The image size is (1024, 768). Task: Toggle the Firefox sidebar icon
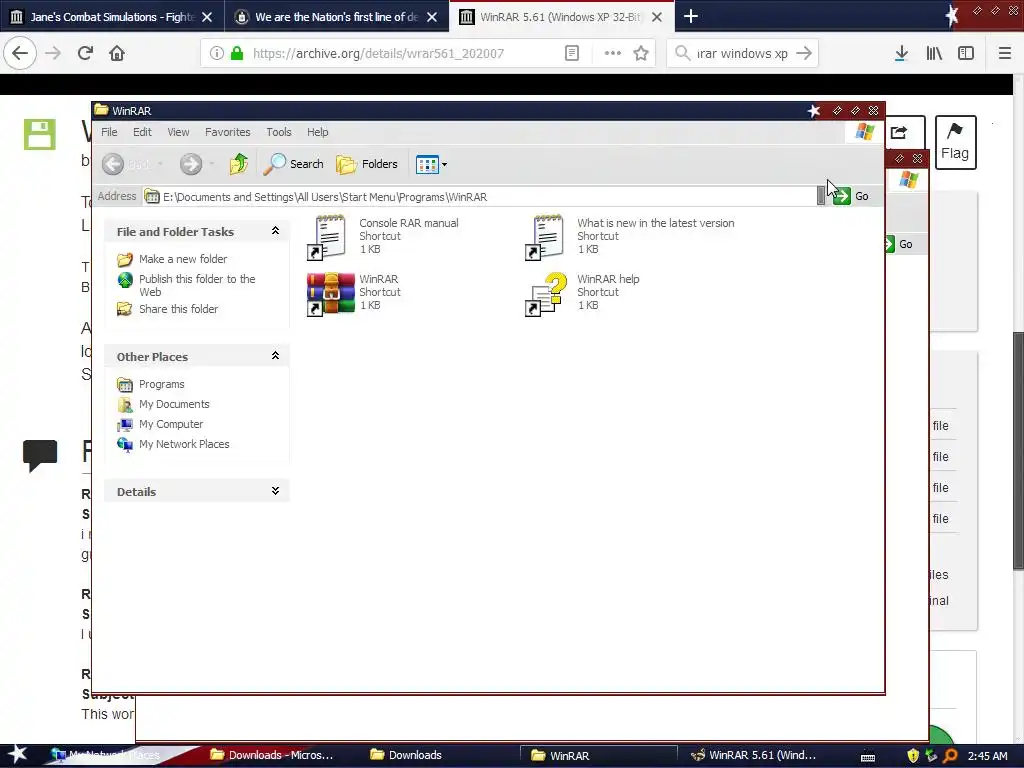[966, 54]
